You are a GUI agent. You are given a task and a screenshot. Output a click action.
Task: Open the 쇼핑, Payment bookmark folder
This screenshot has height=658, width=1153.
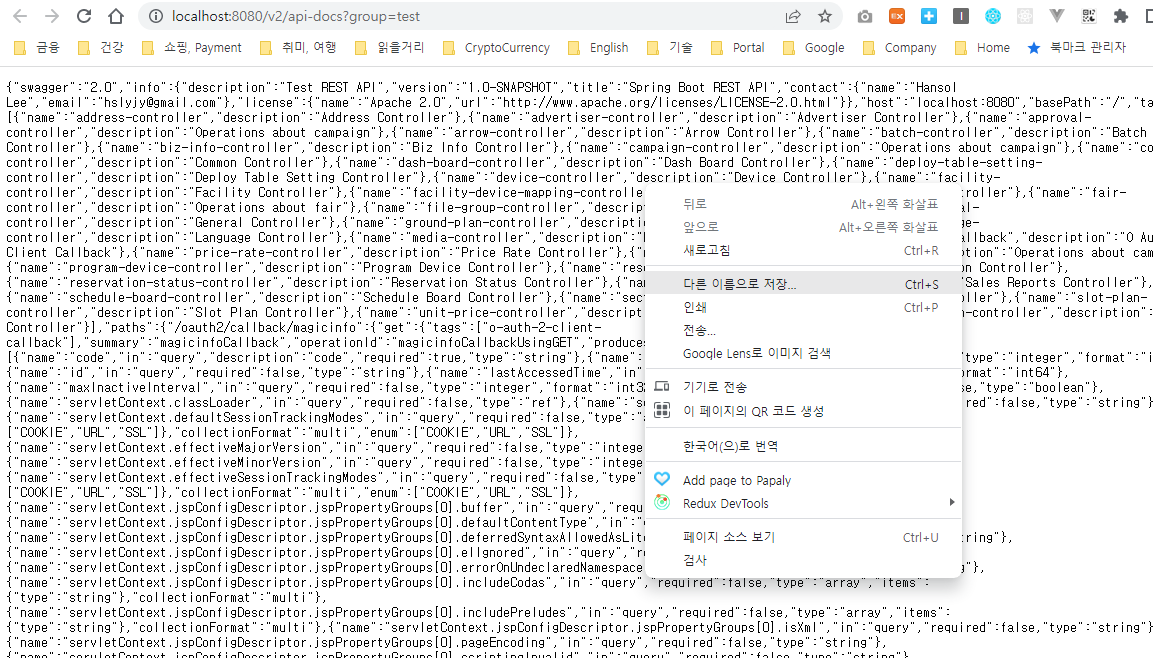pos(191,48)
